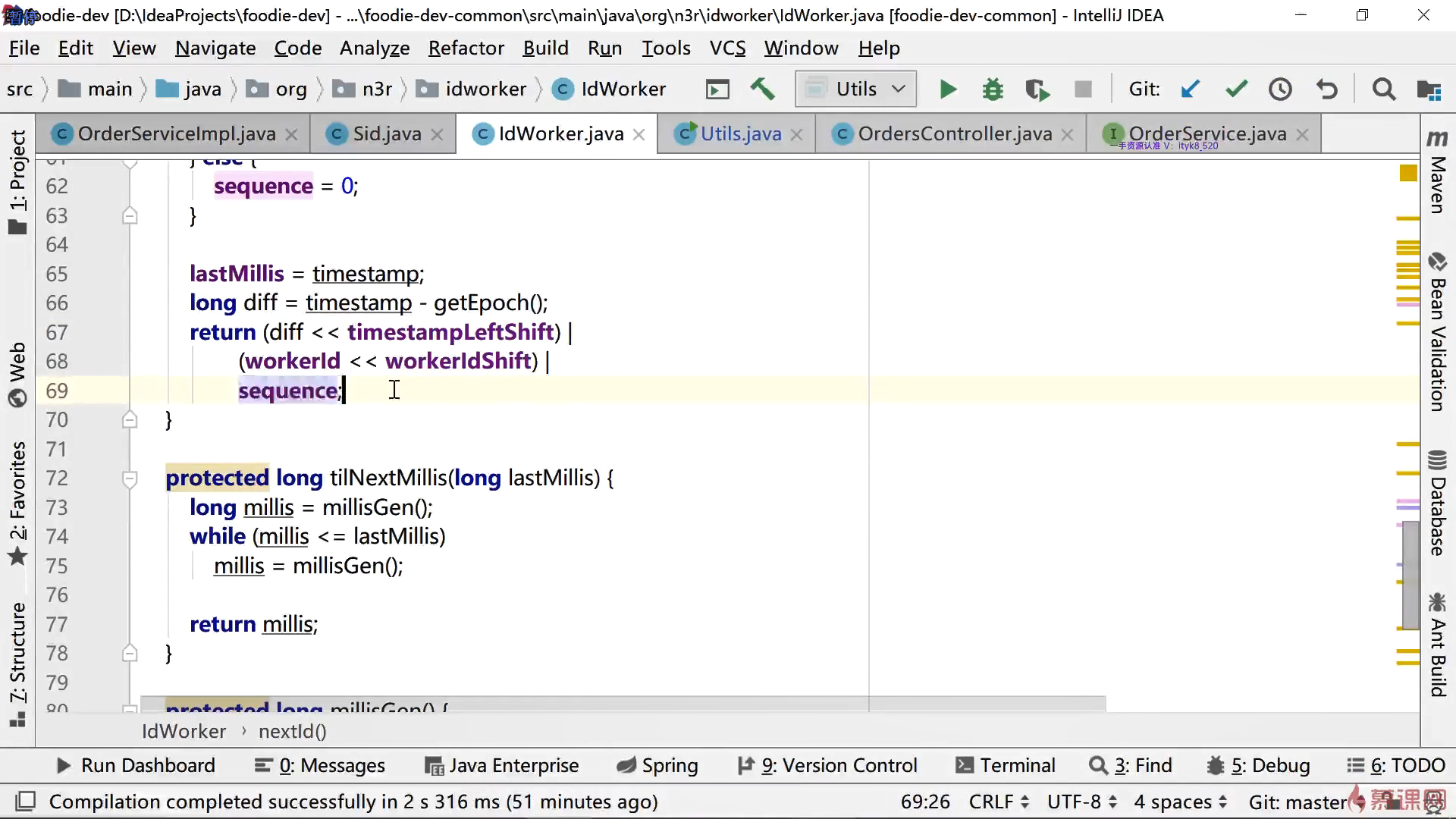Run with coverage shield icon
1456x819 pixels.
point(1037,89)
